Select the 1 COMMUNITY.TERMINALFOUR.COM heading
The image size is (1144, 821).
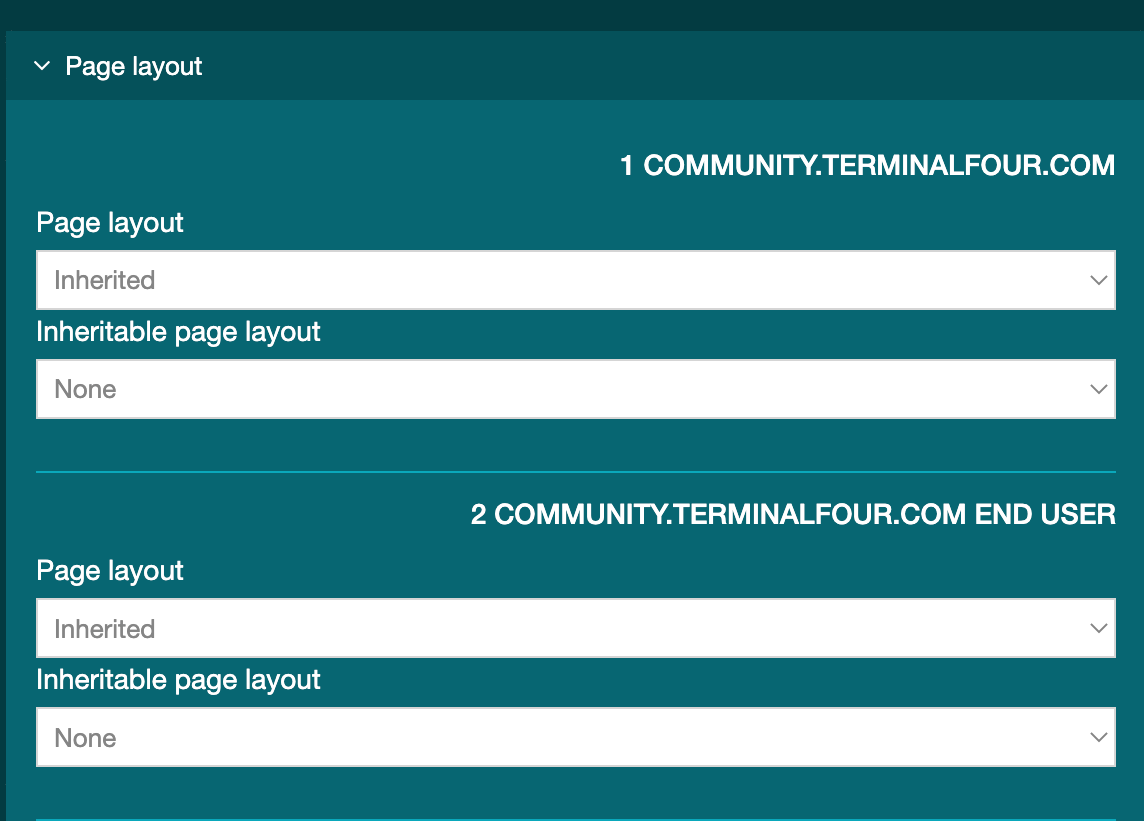(867, 166)
